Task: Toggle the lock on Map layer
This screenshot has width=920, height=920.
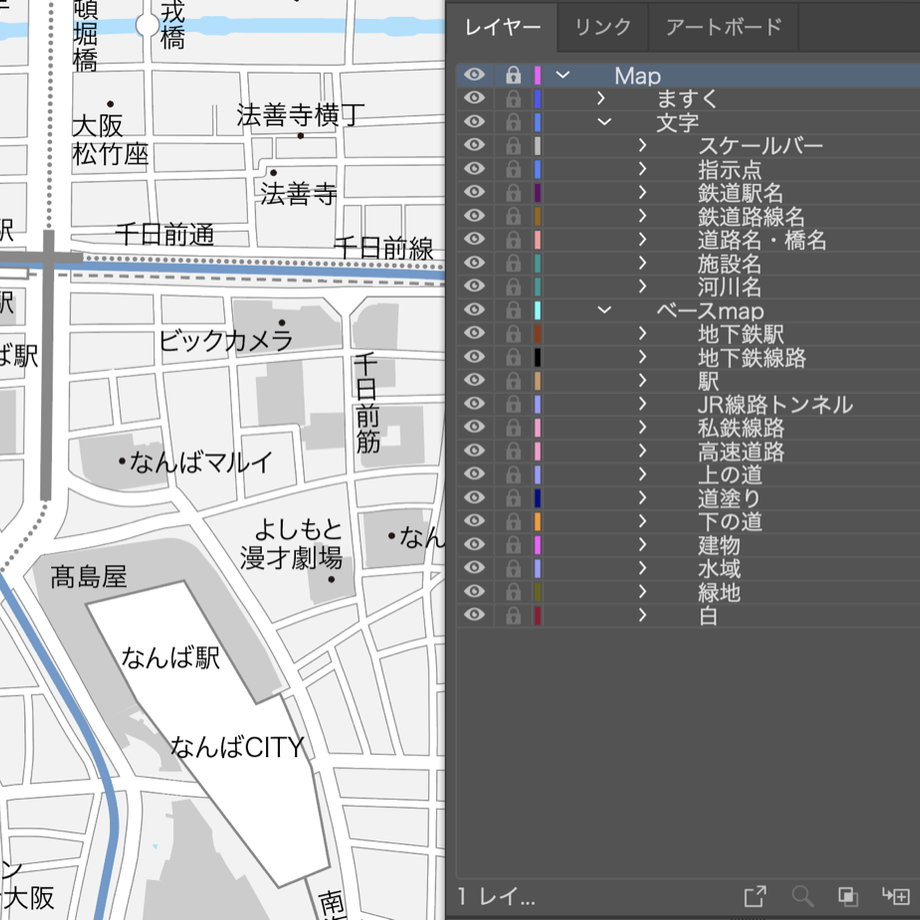Action: pyautogui.click(x=513, y=75)
